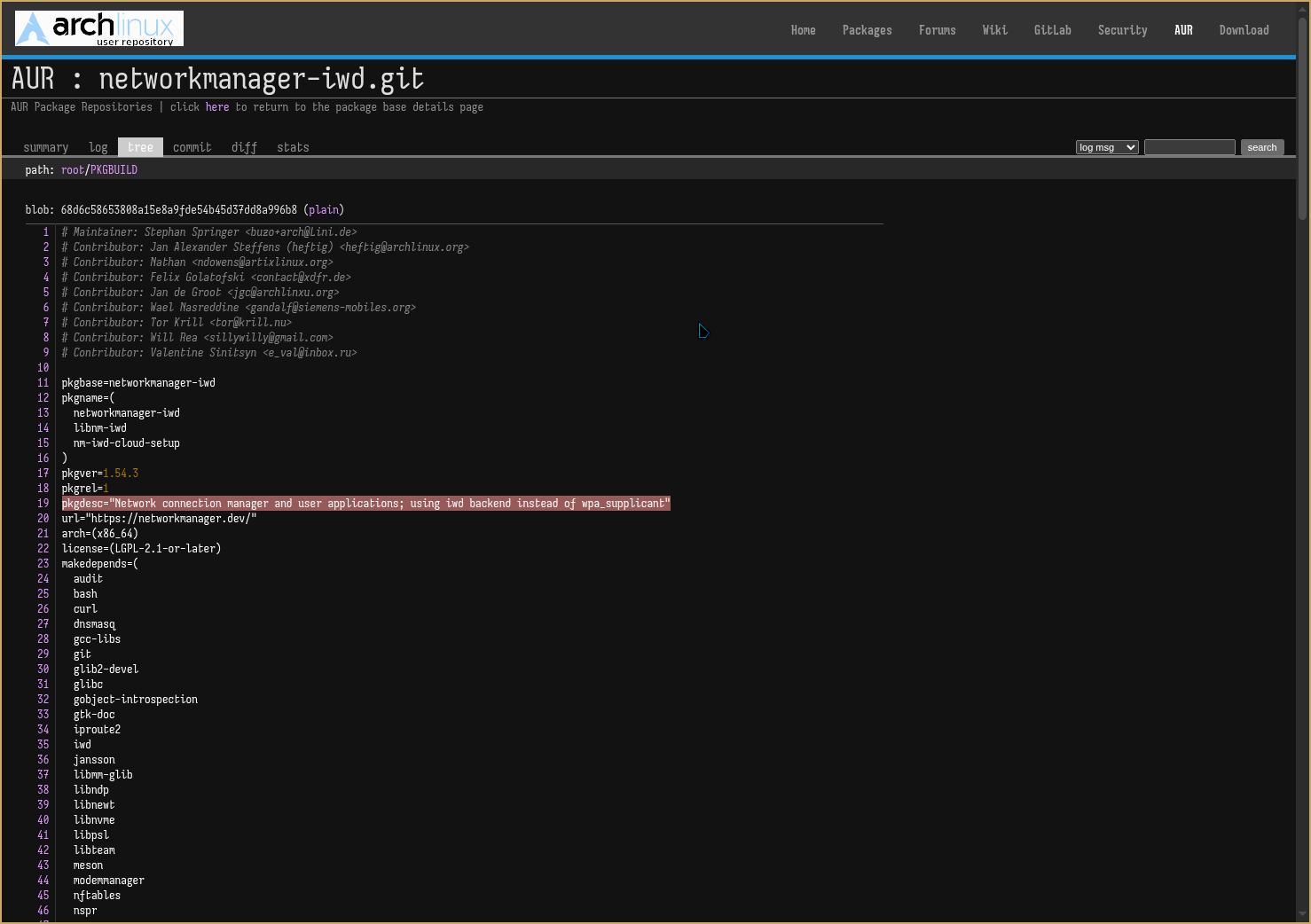The height and width of the screenshot is (924, 1311).
Task: Visit the Wiki nav link
Action: [x=994, y=30]
